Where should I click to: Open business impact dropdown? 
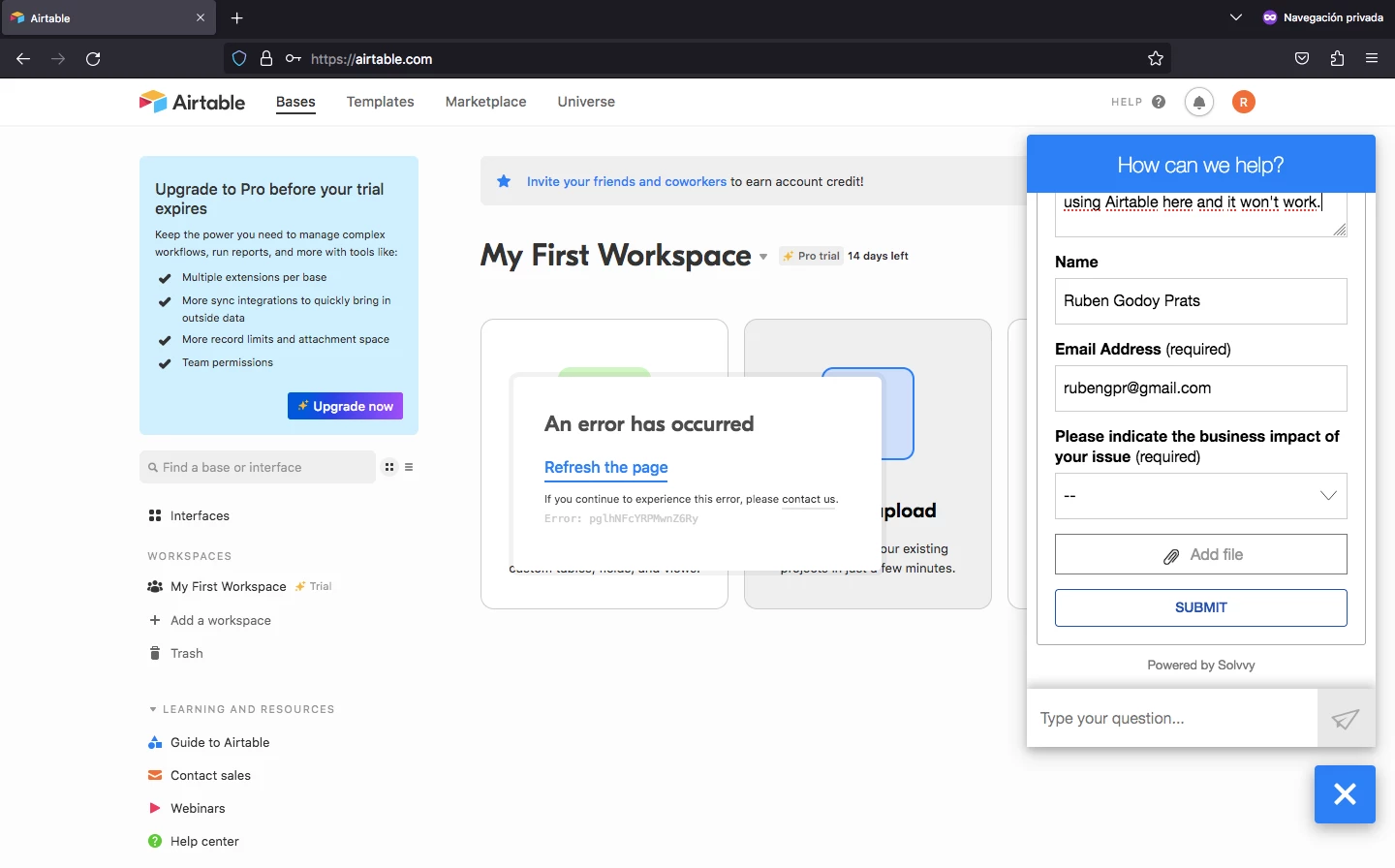coord(1201,496)
